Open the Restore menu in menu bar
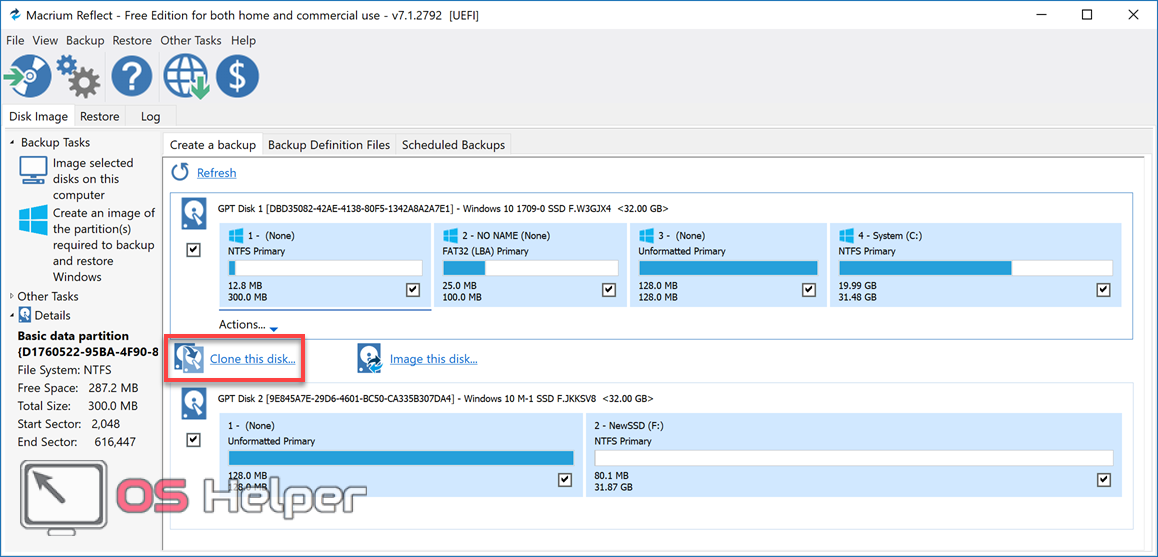 pyautogui.click(x=132, y=41)
